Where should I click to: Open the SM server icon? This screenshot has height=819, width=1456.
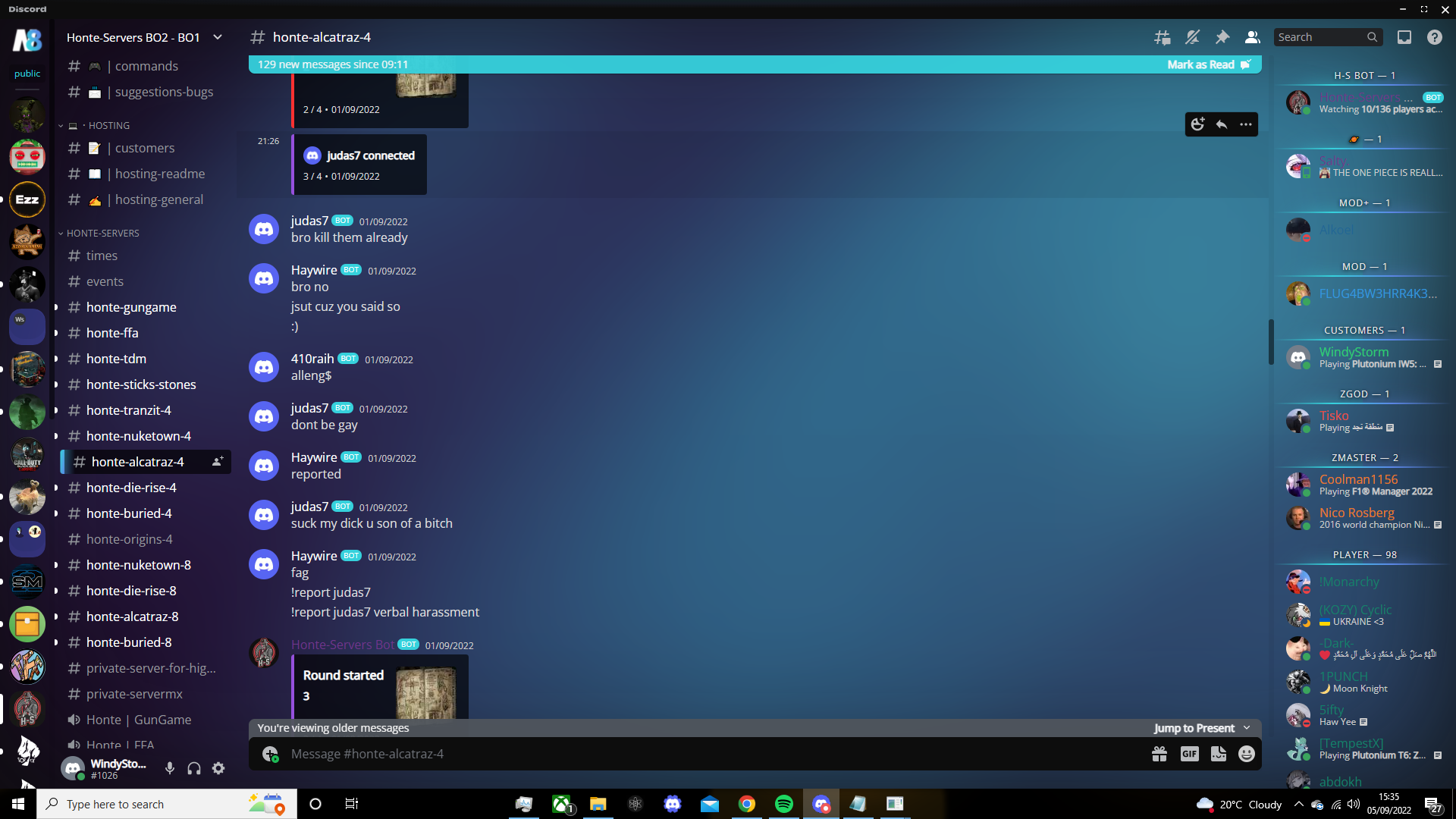click(27, 582)
